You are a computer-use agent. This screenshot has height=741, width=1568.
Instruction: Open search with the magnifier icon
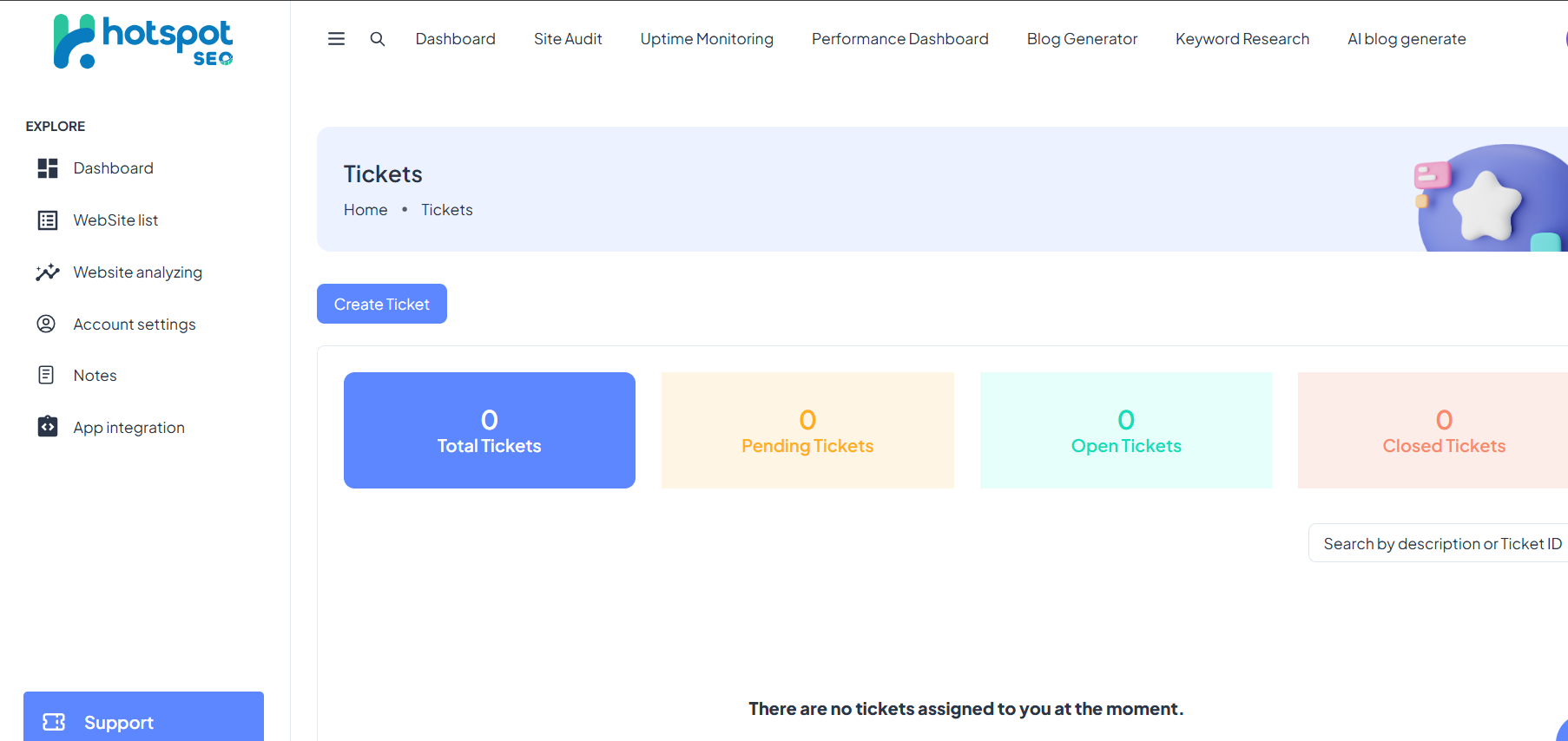coord(378,39)
